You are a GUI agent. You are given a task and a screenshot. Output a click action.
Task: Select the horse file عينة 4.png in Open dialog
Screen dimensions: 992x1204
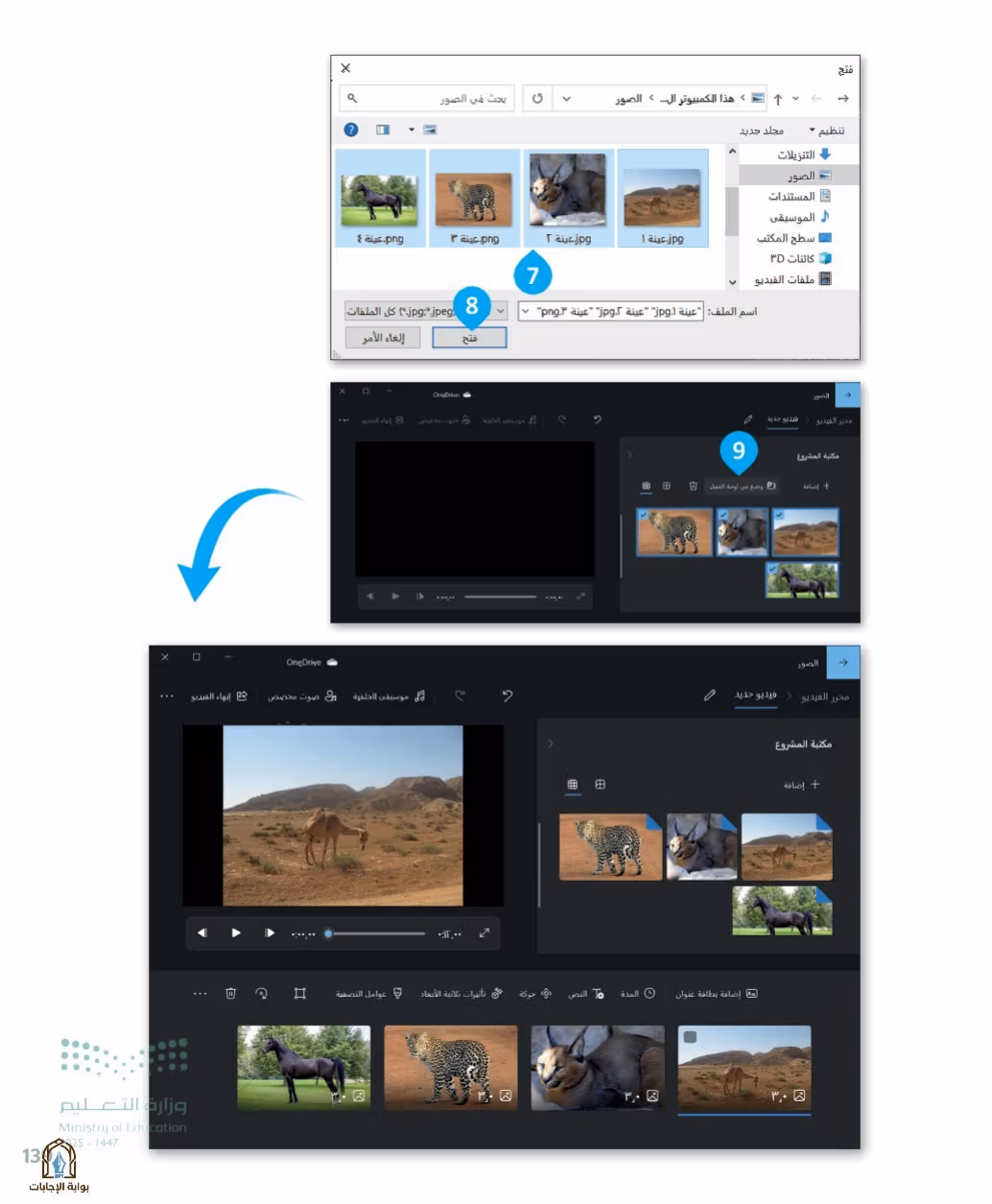click(x=380, y=198)
